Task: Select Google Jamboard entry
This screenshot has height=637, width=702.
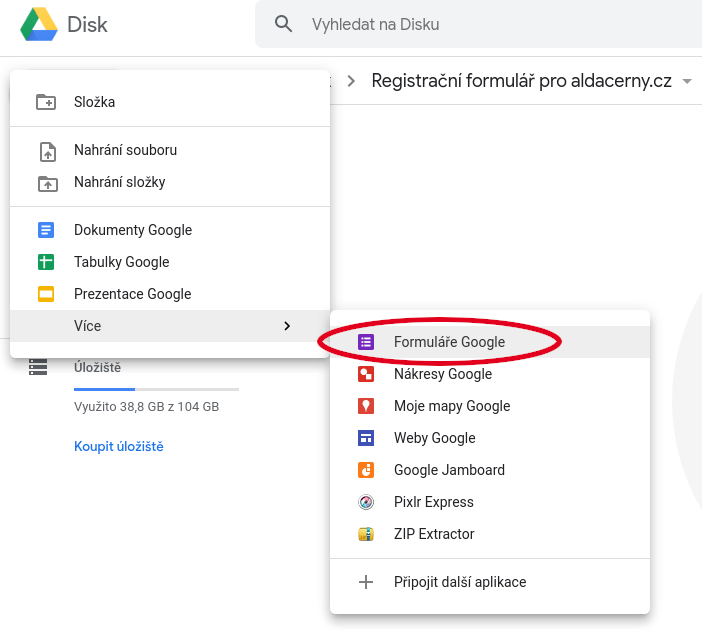Action: (x=490, y=470)
